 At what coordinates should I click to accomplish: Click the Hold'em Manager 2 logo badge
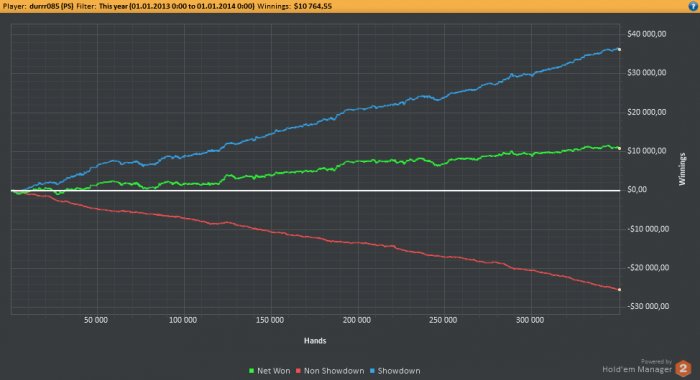coord(683,369)
